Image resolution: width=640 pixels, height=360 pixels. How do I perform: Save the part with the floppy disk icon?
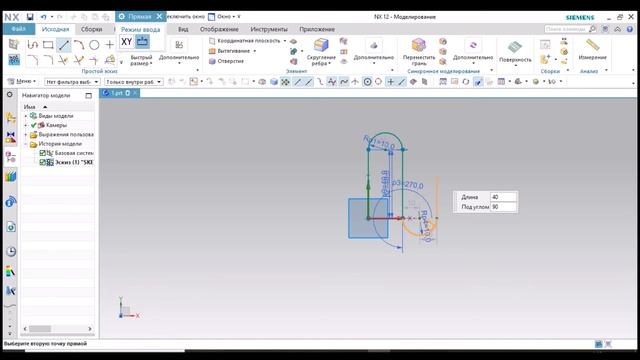point(30,17)
